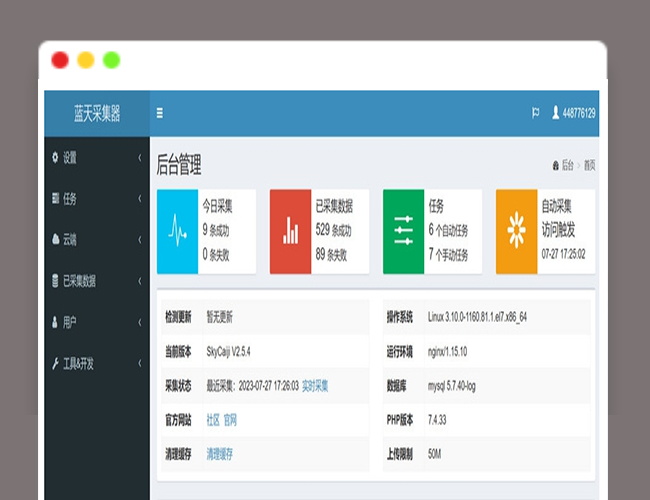Click 清理缓存 link to clear cache
This screenshot has width=650, height=500.
(x=220, y=453)
